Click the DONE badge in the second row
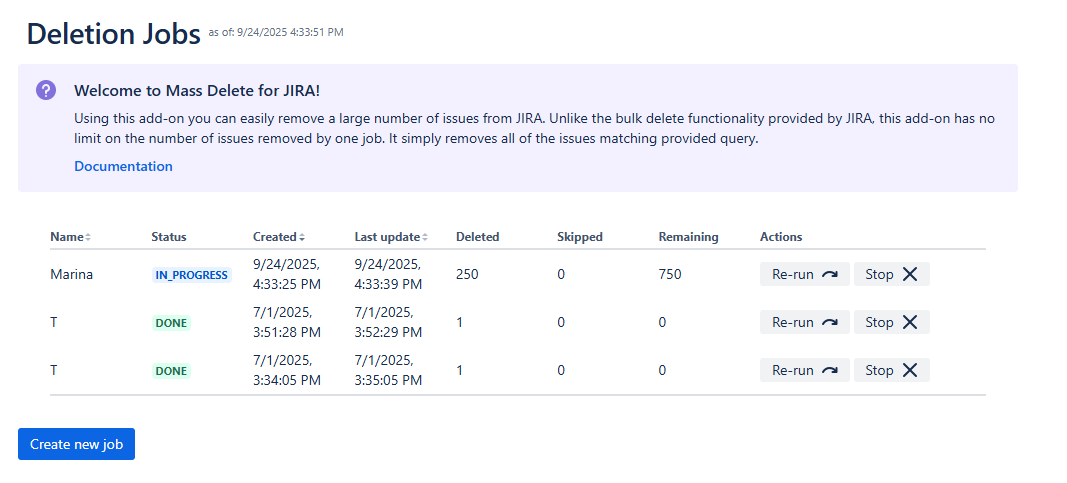Screen dimensions: 1067x483 coord(171,323)
